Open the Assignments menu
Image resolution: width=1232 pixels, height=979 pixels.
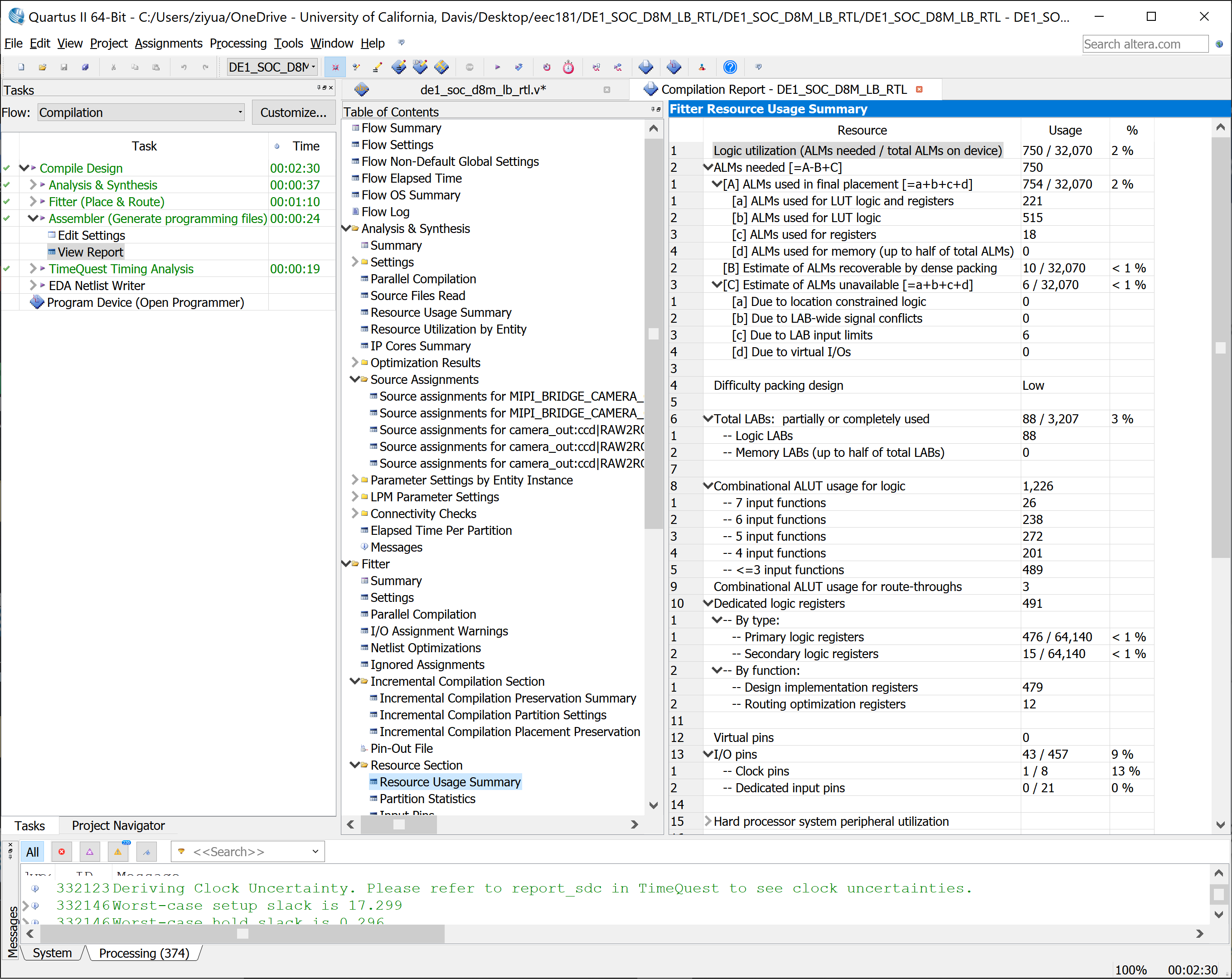click(x=168, y=44)
